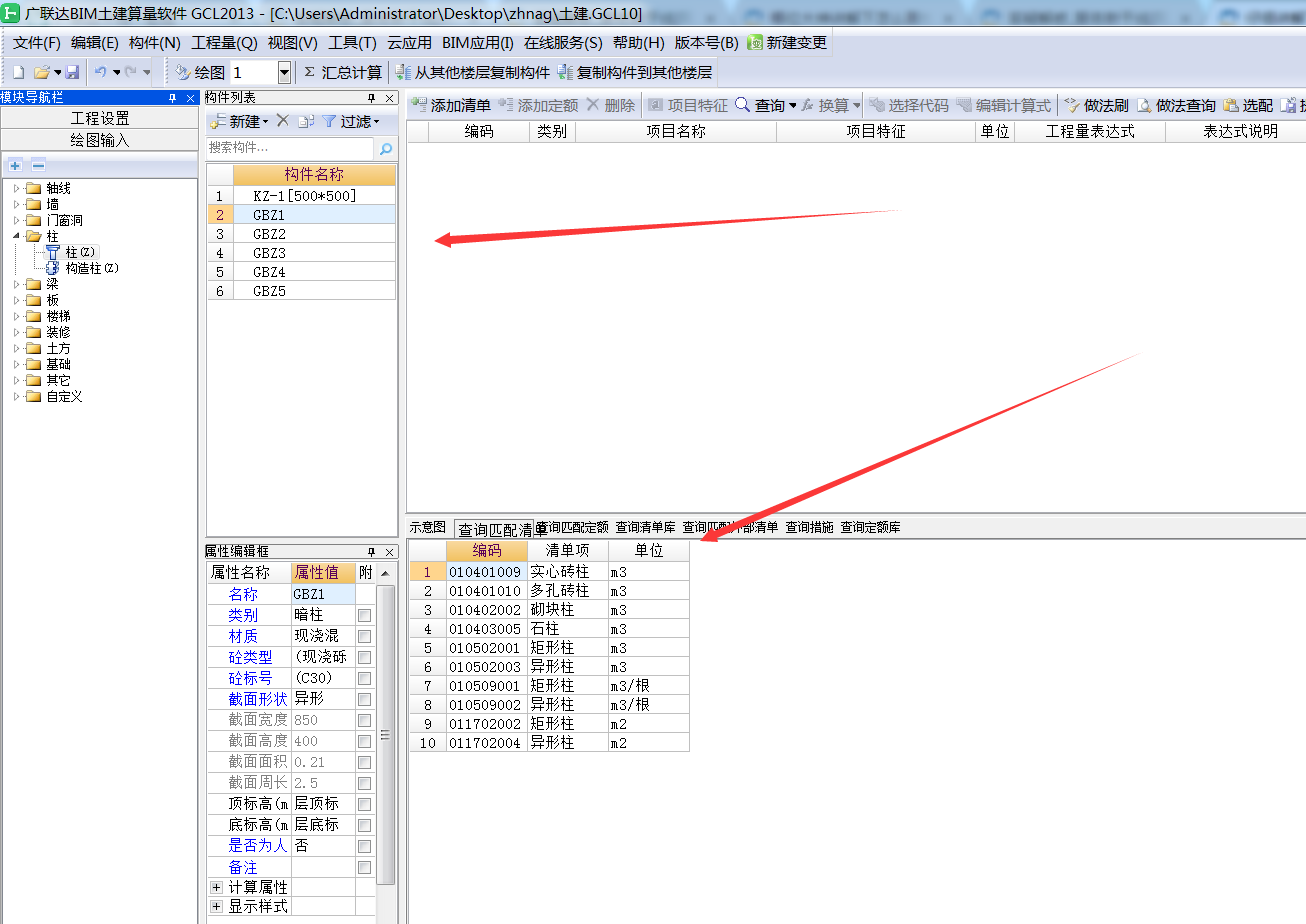
Task: Expand the 墙 tree folder
Action: click(16, 204)
